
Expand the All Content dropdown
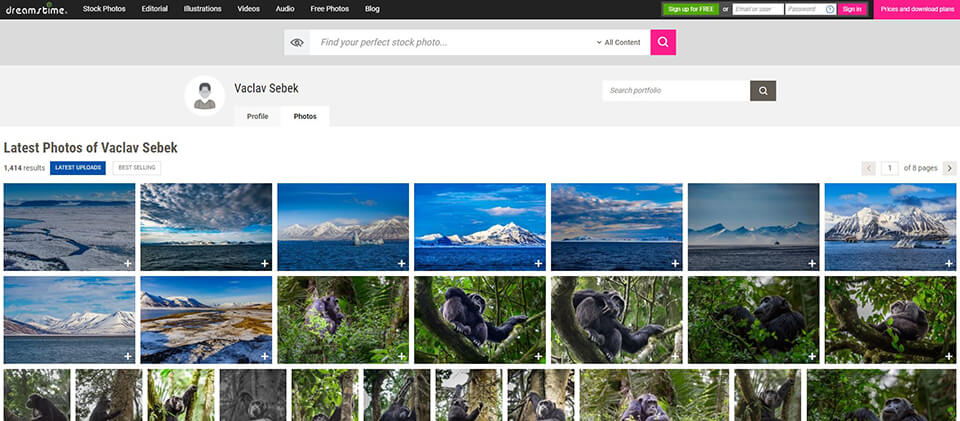618,43
